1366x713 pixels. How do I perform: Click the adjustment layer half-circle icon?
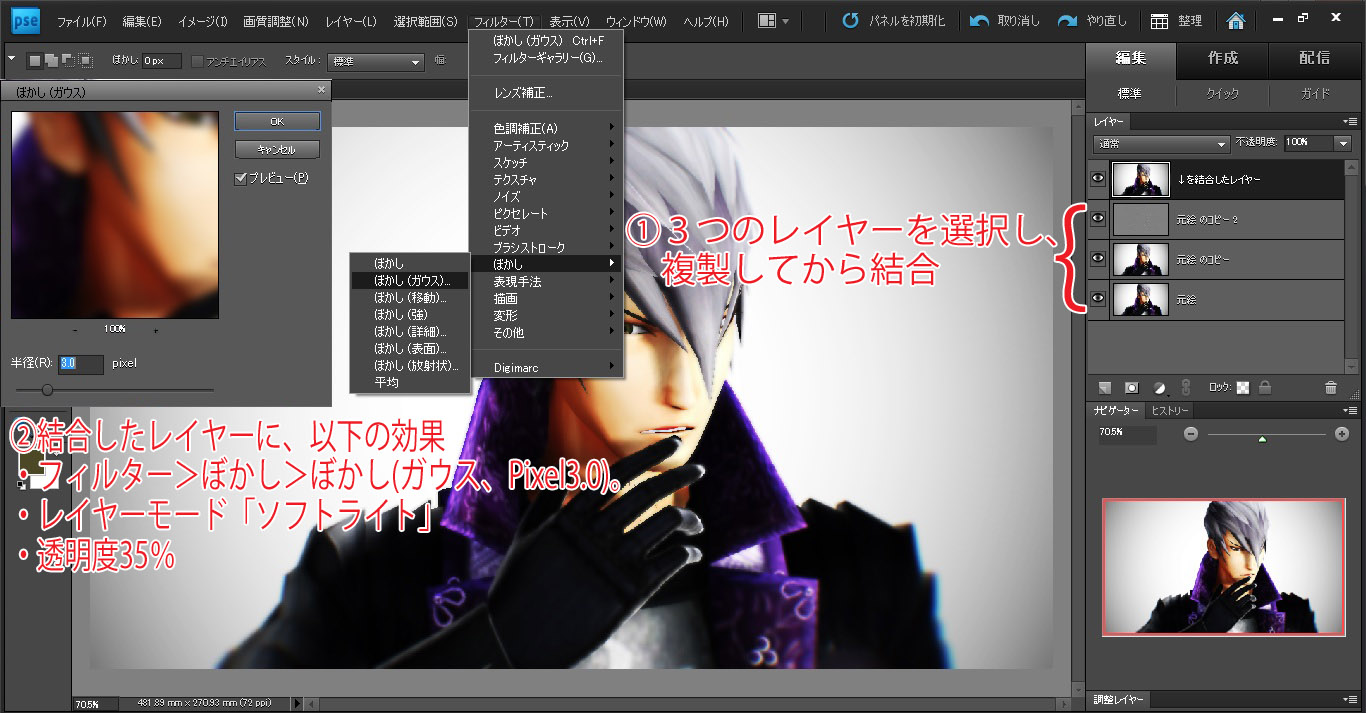(1160, 387)
